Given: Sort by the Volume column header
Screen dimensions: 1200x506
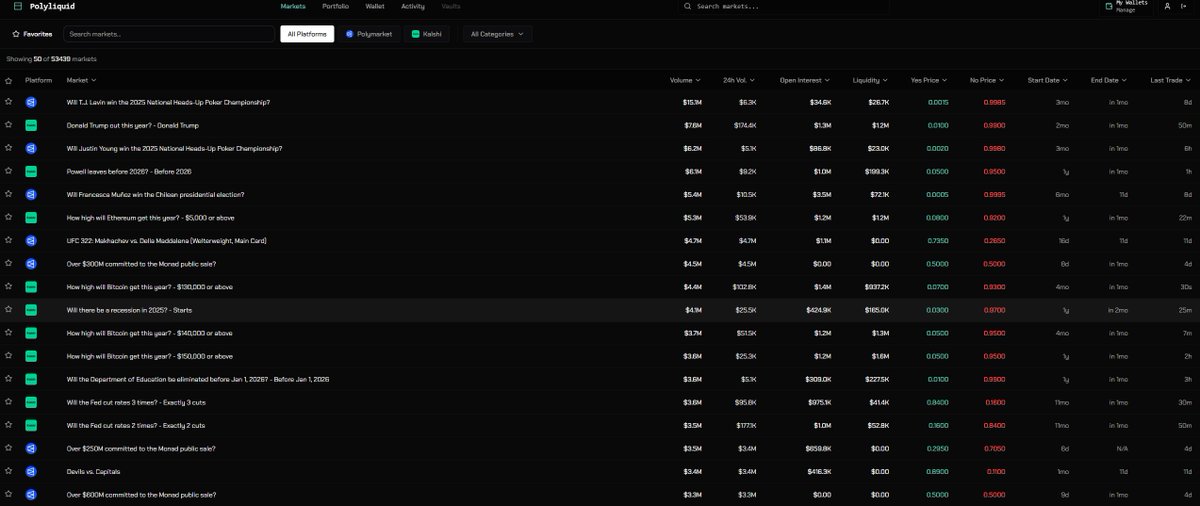Looking at the screenshot, I should point(685,80).
